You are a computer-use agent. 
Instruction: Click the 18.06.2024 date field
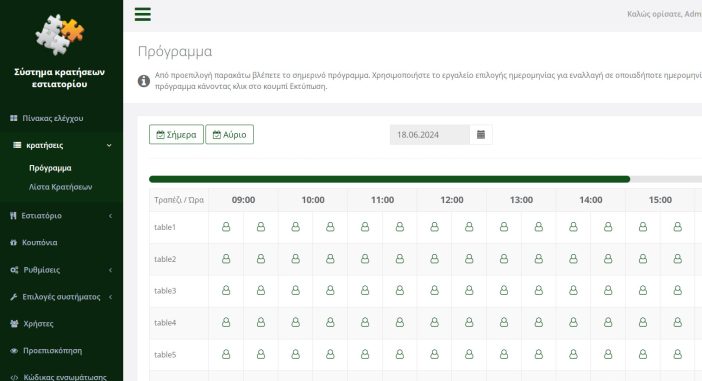pos(430,134)
